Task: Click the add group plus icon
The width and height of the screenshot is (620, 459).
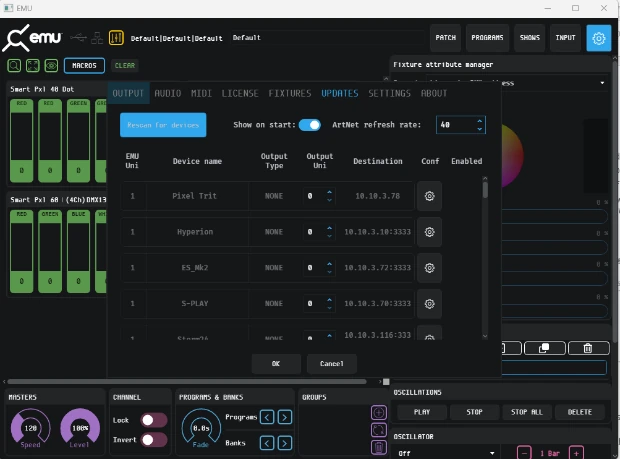Action: [x=378, y=413]
